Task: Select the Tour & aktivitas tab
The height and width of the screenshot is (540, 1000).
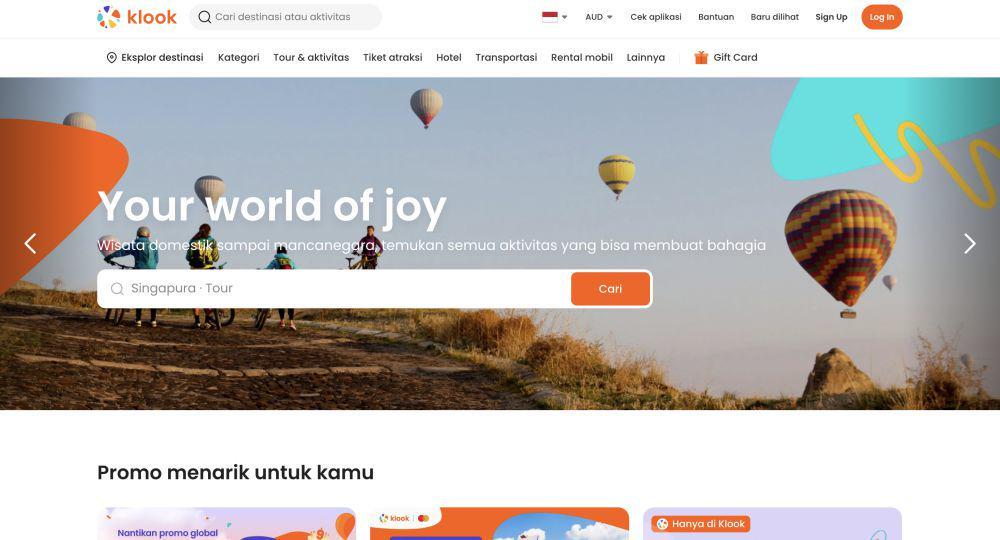Action: click(311, 57)
